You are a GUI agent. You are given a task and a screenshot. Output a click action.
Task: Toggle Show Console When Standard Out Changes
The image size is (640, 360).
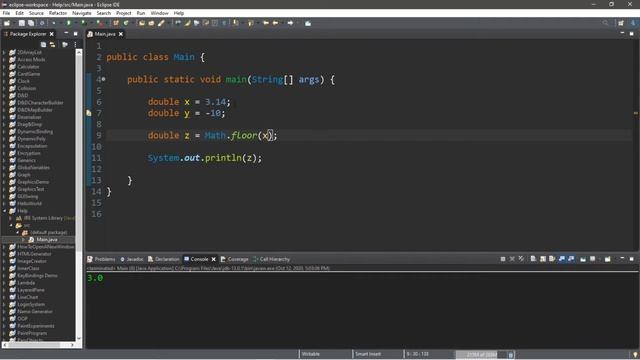(562, 259)
